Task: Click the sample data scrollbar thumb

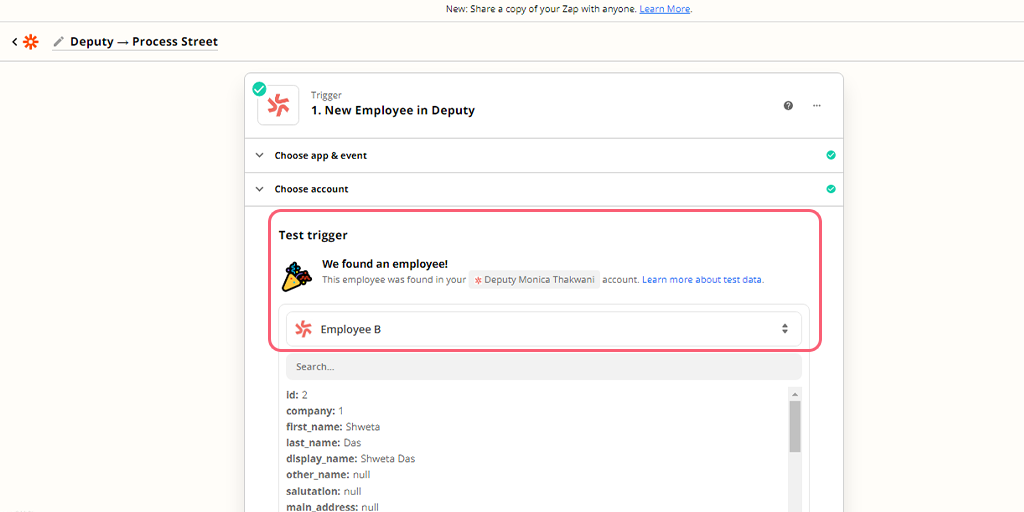Action: point(795,427)
